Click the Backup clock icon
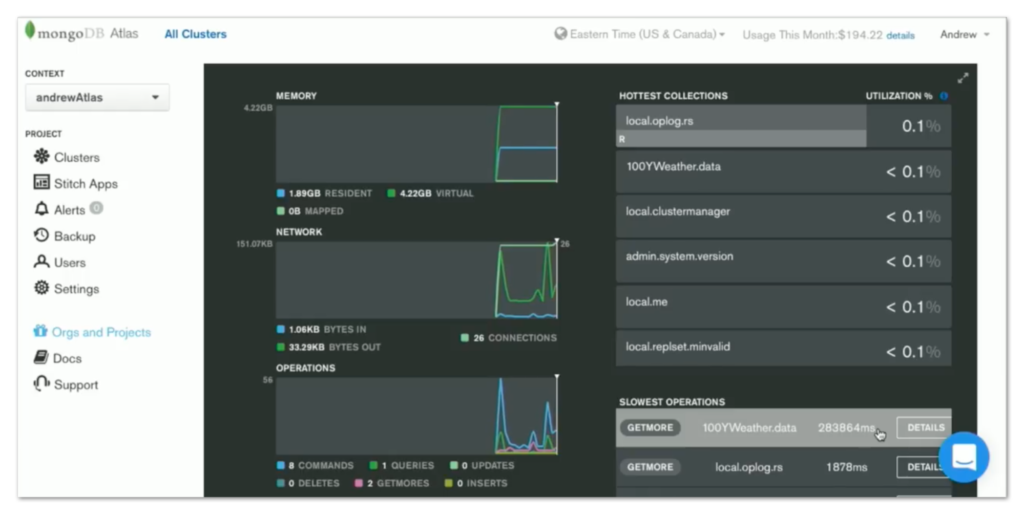 pos(42,235)
